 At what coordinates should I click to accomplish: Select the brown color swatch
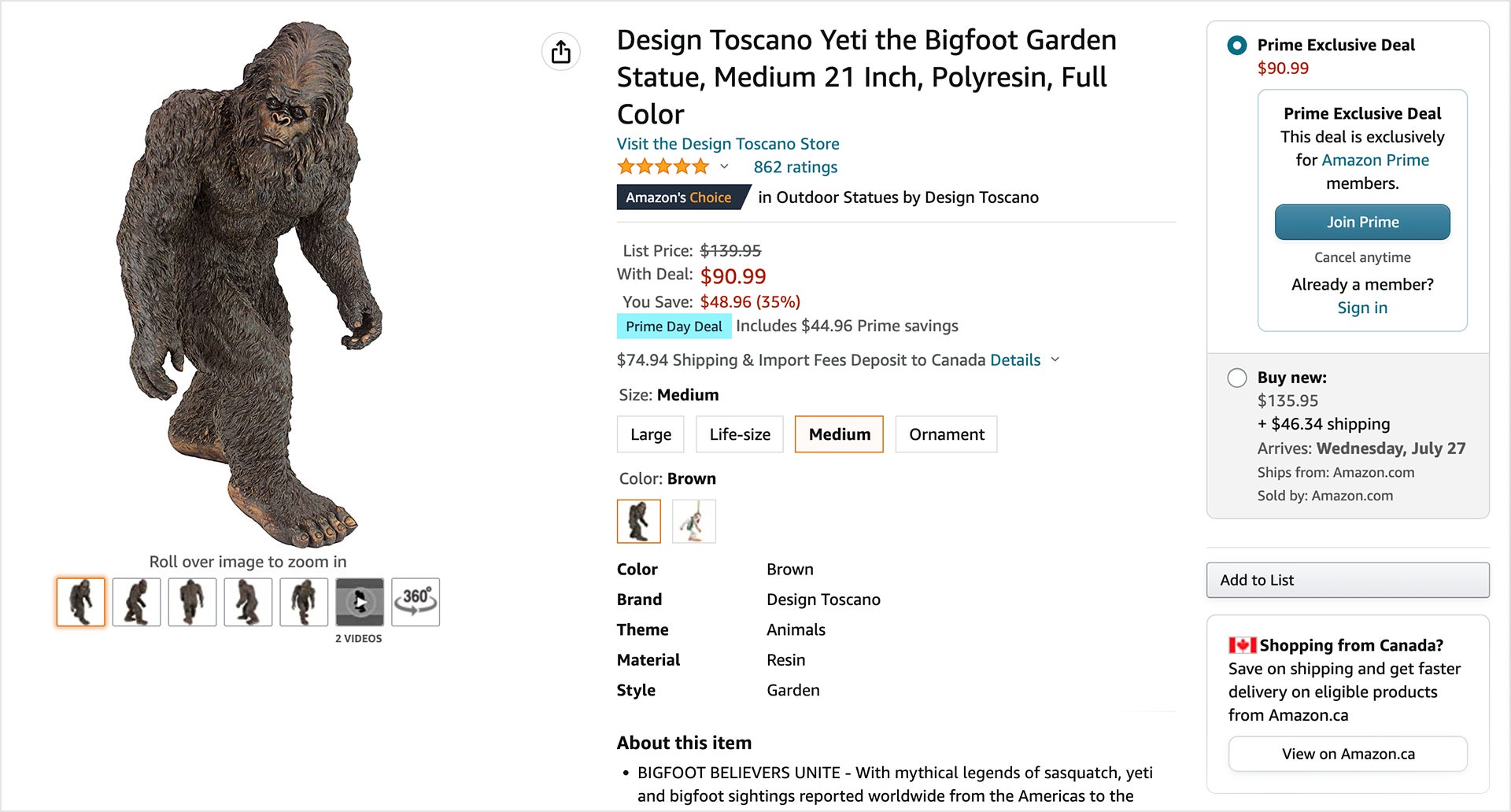[638, 521]
